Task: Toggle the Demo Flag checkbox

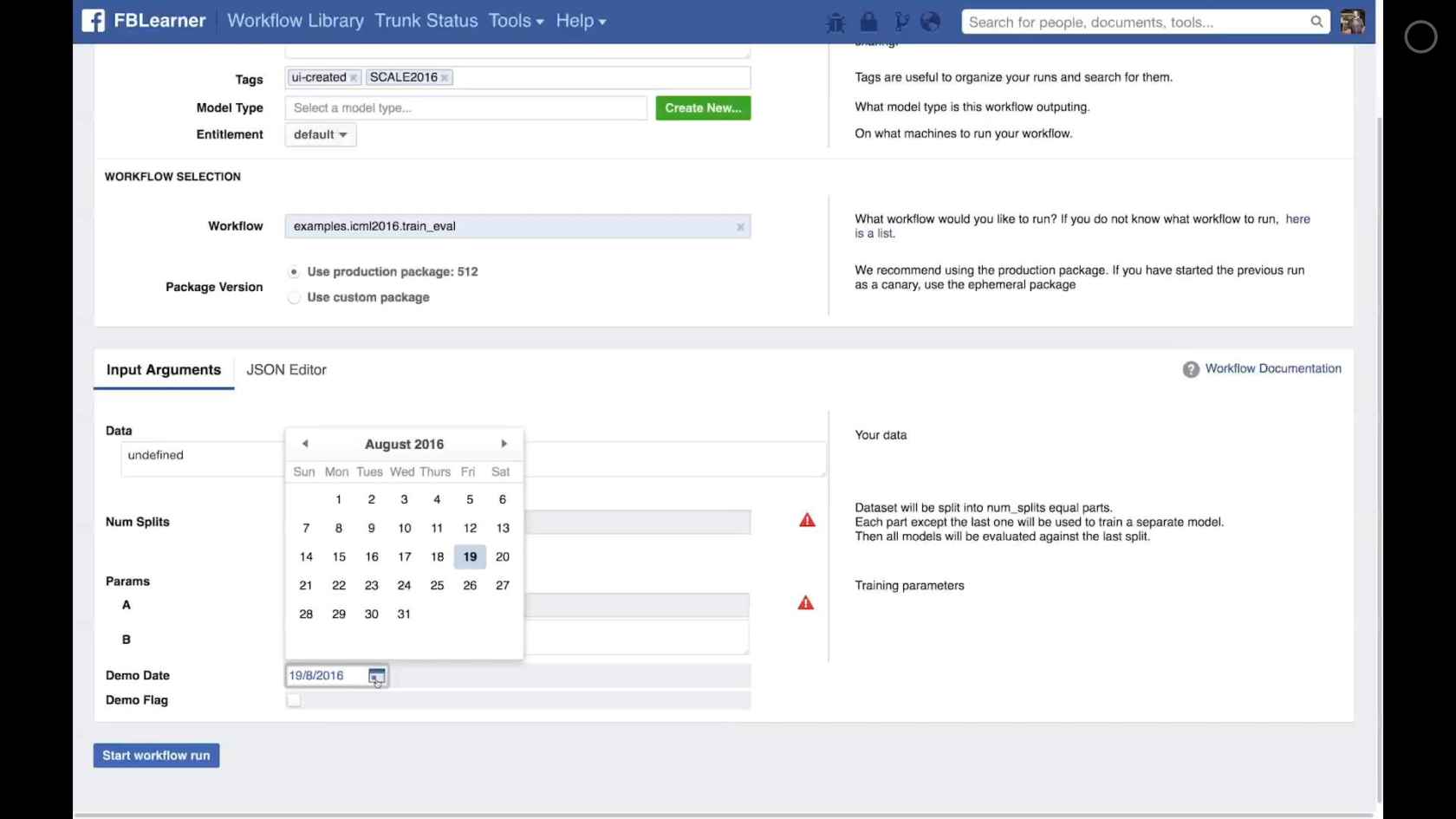Action: pos(294,700)
